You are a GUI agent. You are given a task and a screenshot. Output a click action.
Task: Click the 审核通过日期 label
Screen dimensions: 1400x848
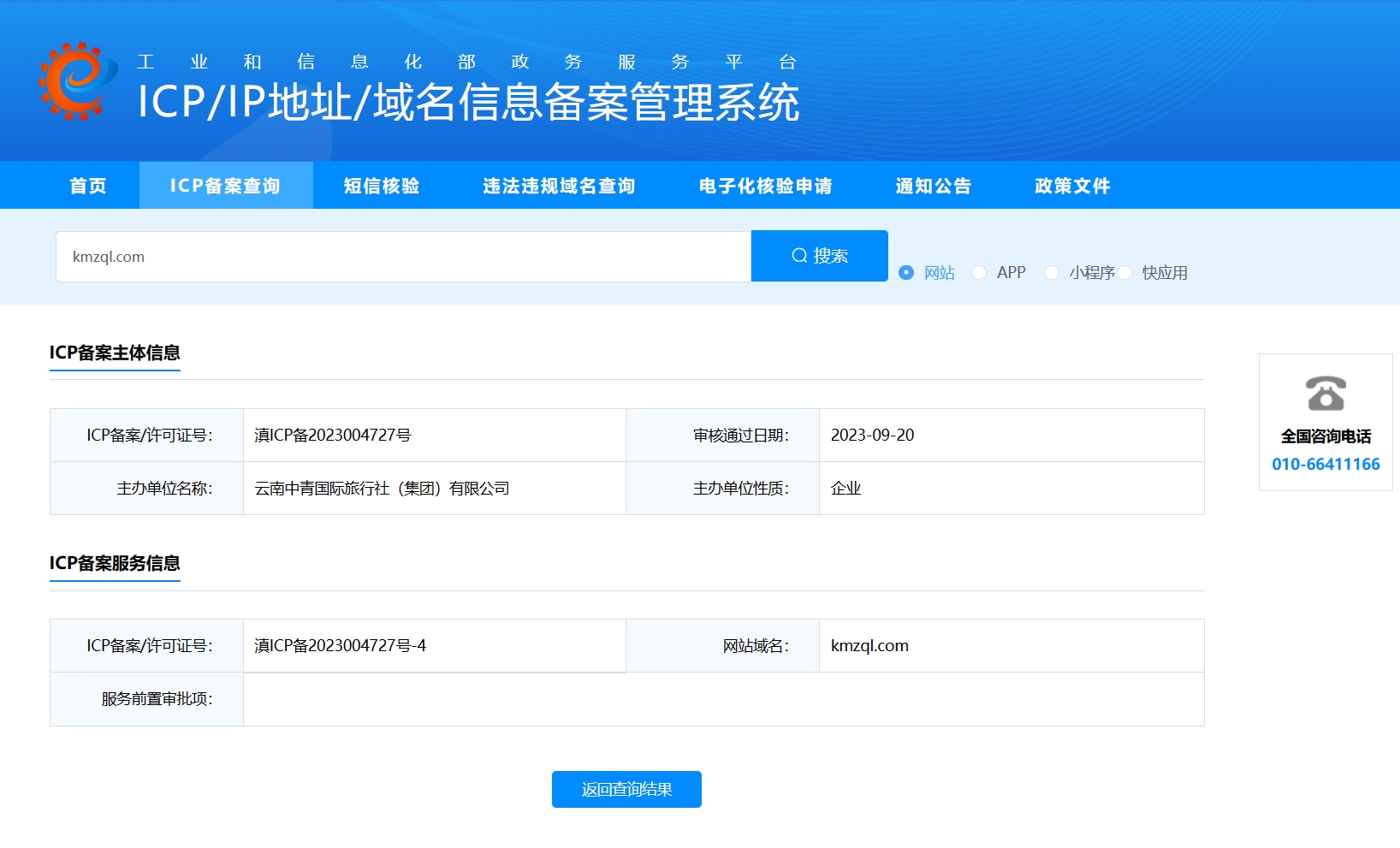point(741,435)
